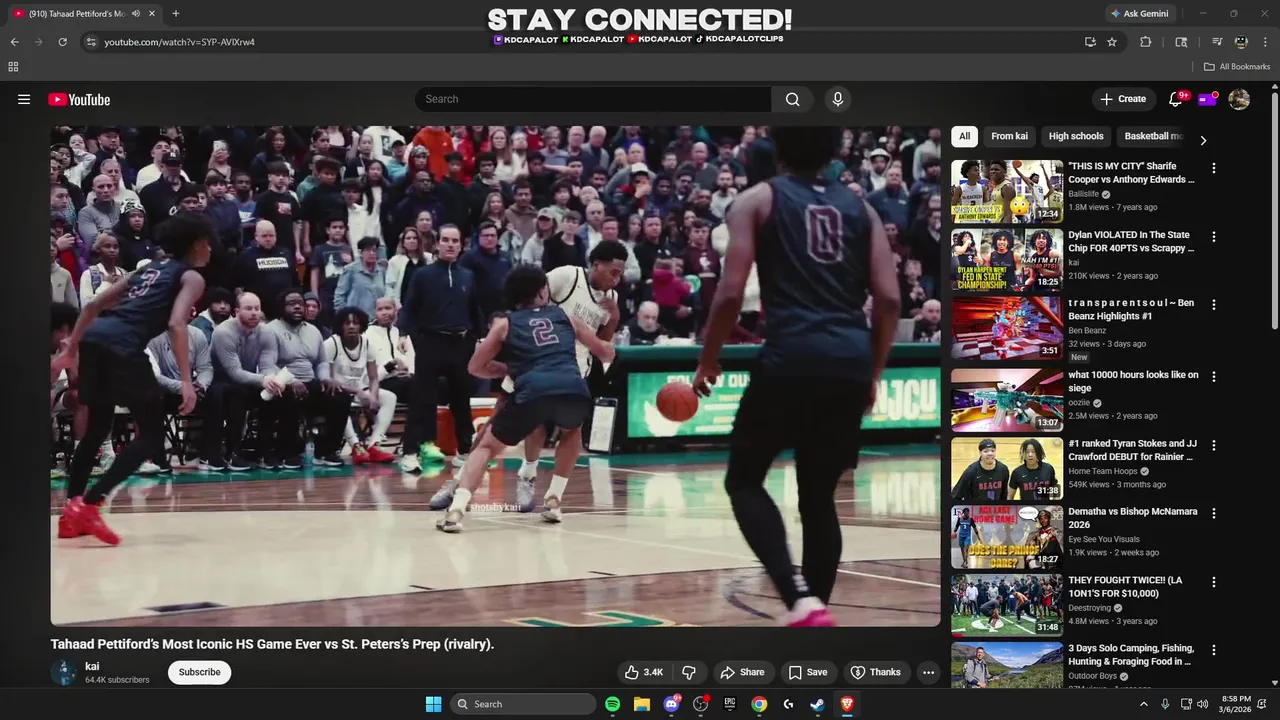The width and height of the screenshot is (1280, 720).
Task: Open the Dylan VIOLATED video thumbnail
Action: [x=1006, y=260]
